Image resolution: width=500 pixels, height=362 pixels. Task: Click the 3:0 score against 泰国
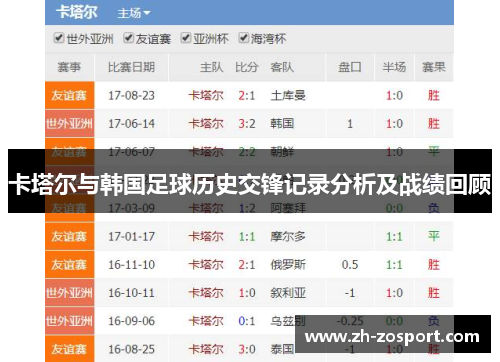coord(247,349)
